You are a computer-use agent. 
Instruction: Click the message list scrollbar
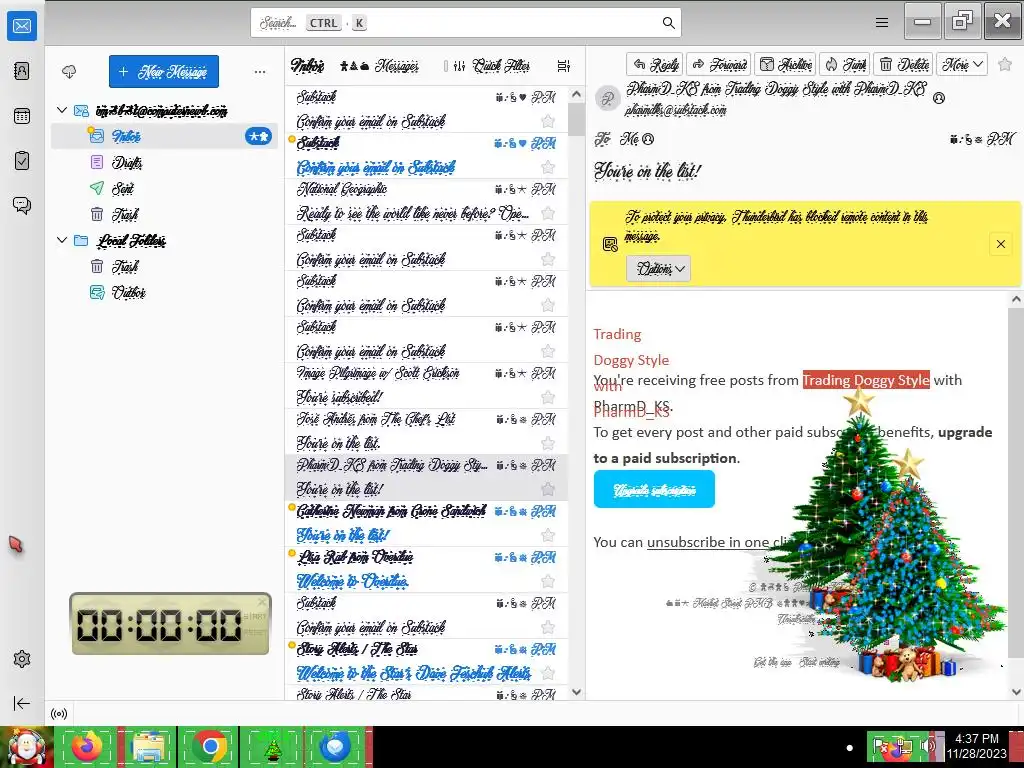(x=576, y=120)
